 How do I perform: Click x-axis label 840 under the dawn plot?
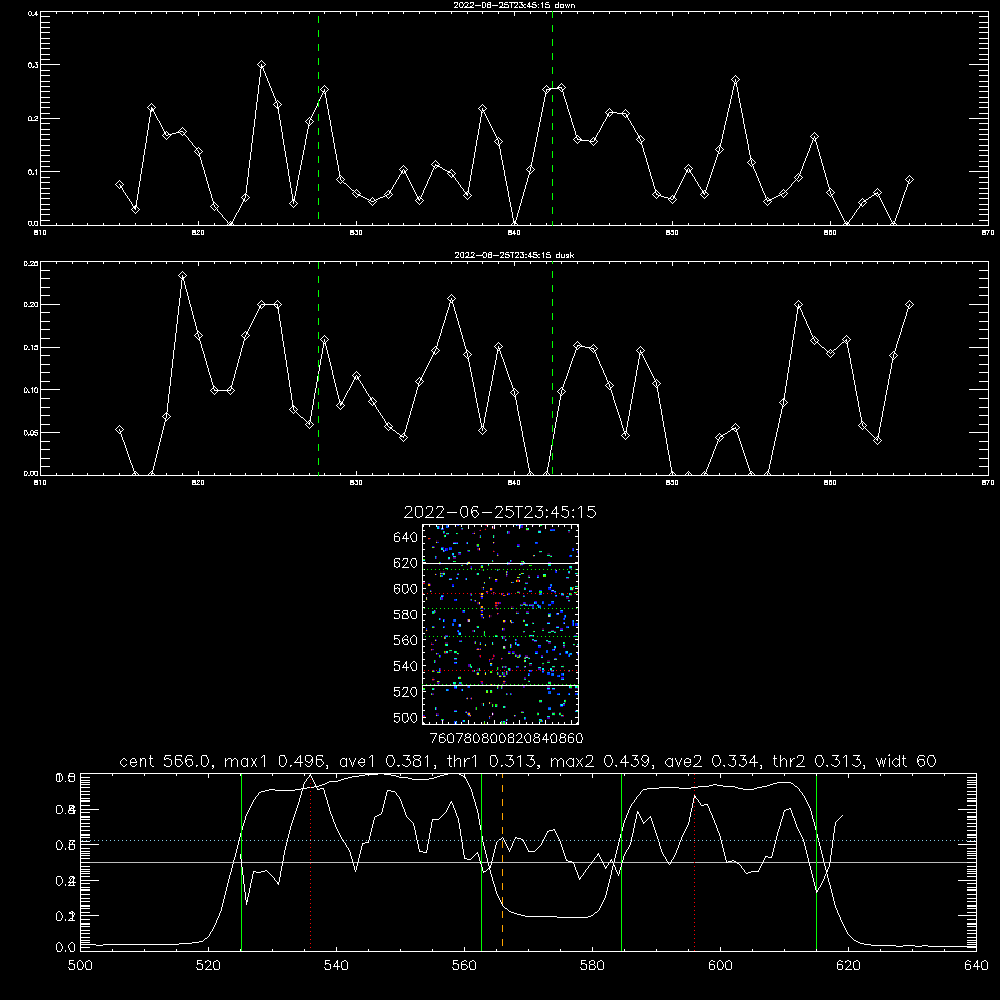pos(515,233)
